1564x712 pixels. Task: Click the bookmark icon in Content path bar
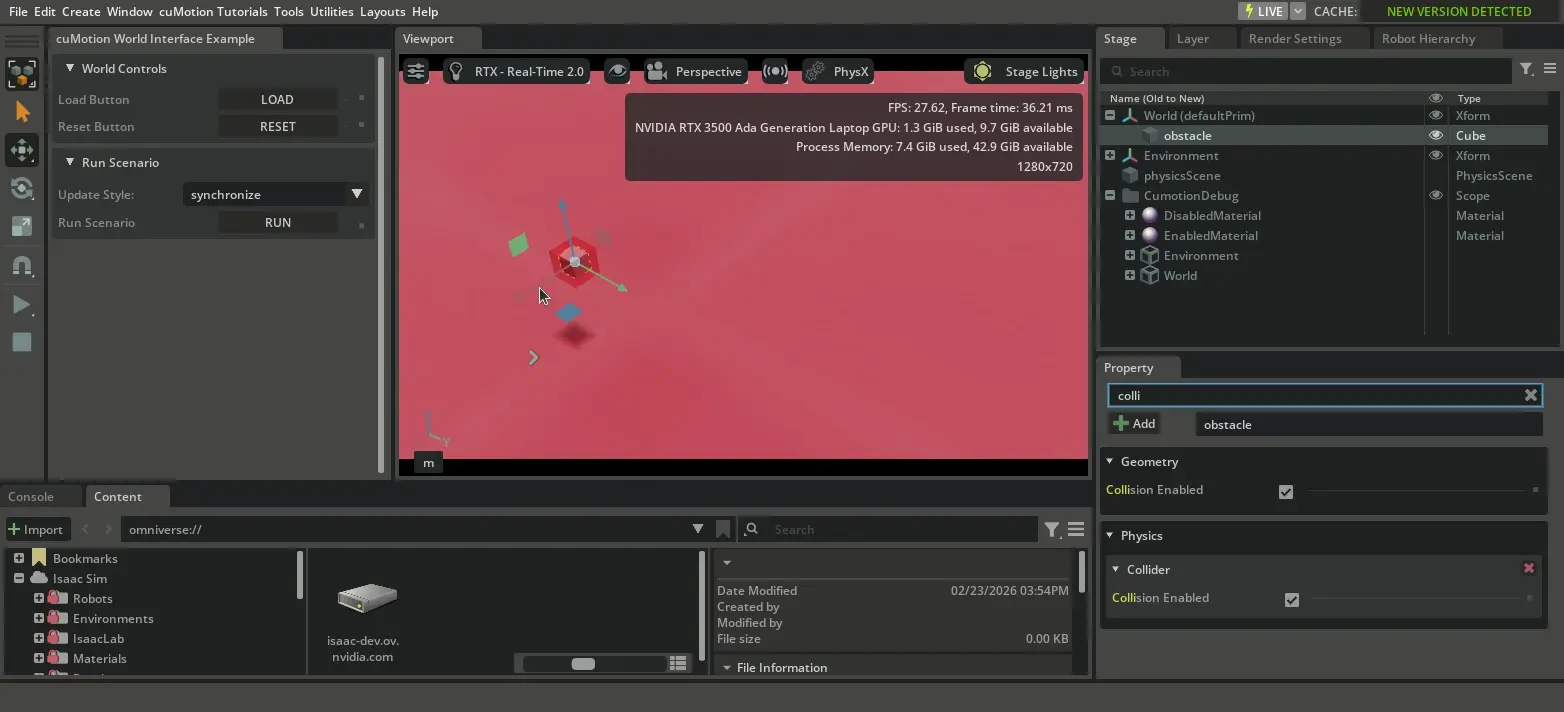723,529
